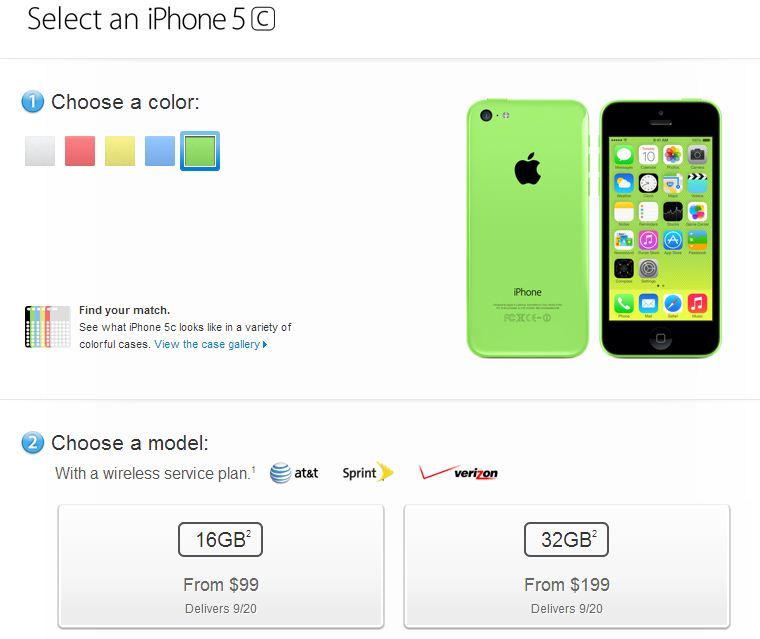Select the white color swatch

(x=40, y=151)
